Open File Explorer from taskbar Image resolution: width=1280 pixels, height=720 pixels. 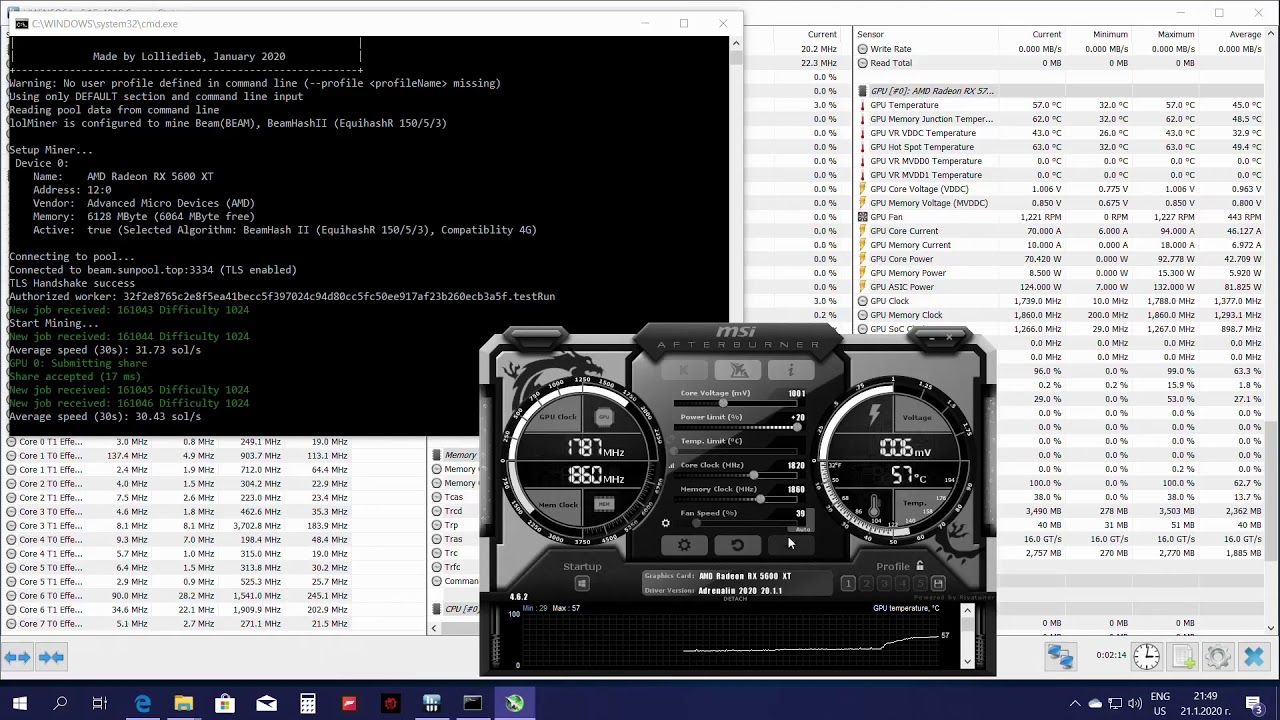(184, 704)
